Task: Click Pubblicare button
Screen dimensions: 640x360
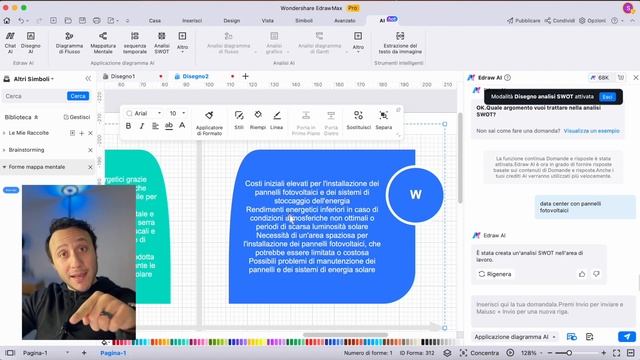Action: [523, 20]
